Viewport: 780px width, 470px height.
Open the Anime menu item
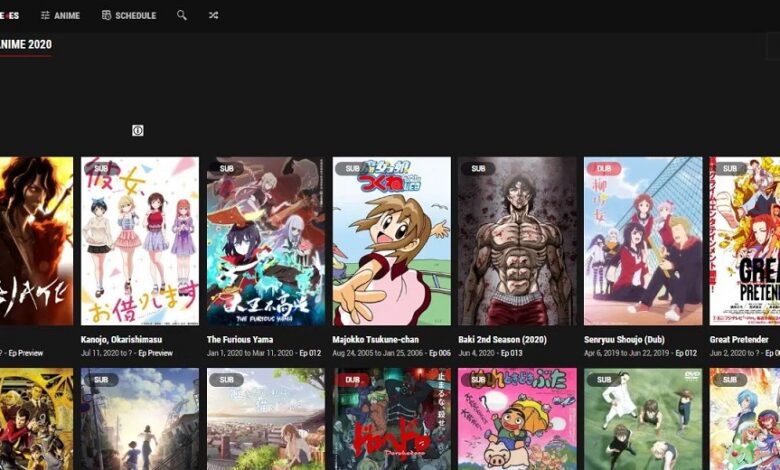(x=60, y=15)
